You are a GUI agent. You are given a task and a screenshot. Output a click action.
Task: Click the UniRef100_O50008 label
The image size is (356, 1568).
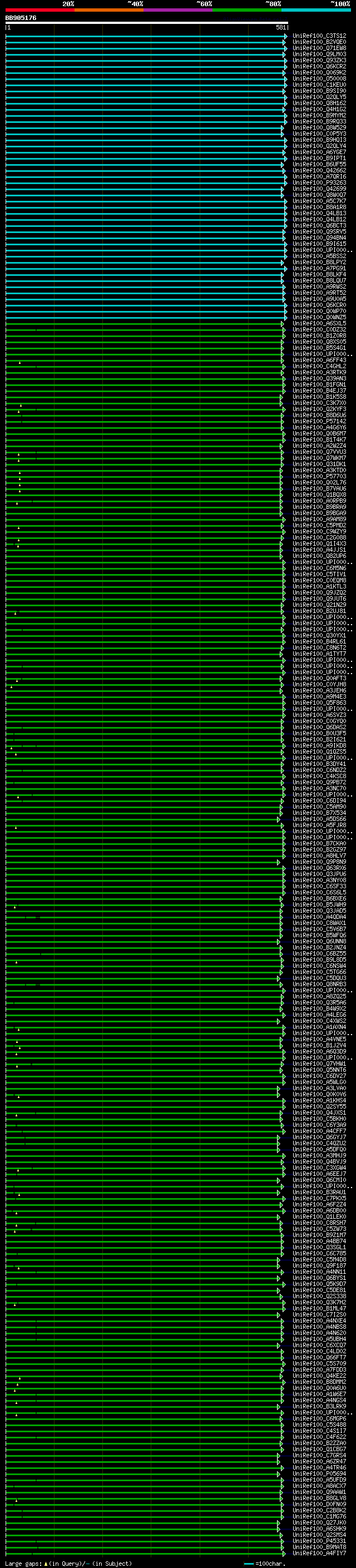click(x=319, y=78)
